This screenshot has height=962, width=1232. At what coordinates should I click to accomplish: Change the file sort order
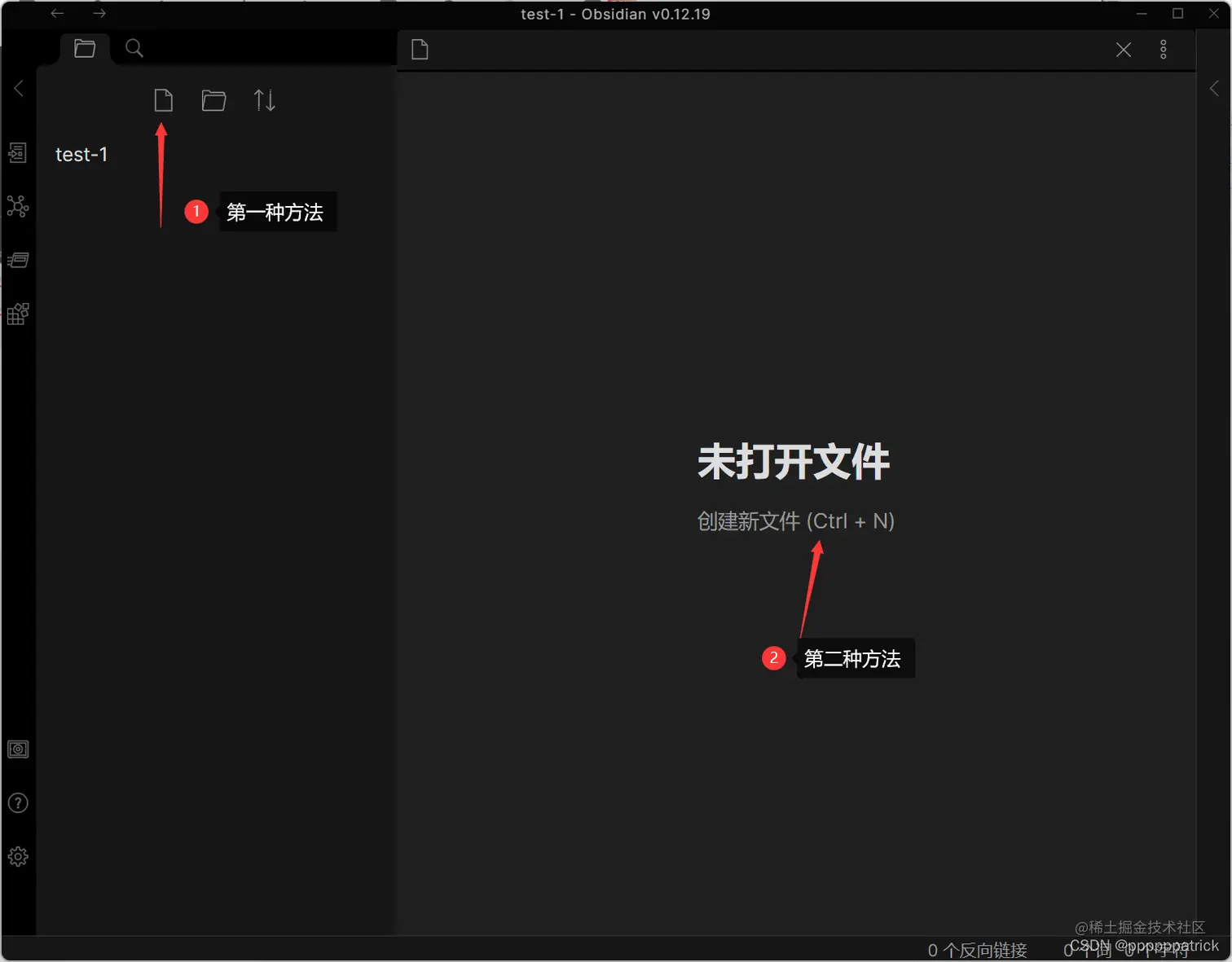tap(264, 99)
